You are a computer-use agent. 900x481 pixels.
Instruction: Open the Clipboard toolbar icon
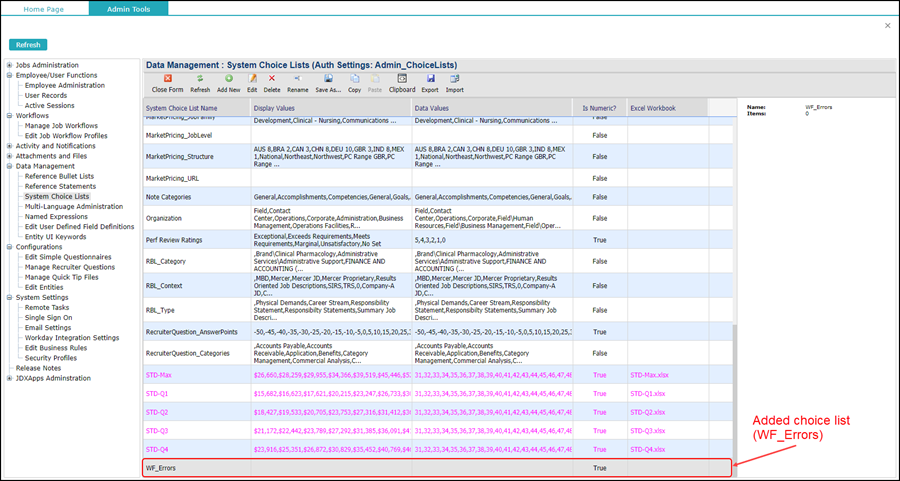401,78
